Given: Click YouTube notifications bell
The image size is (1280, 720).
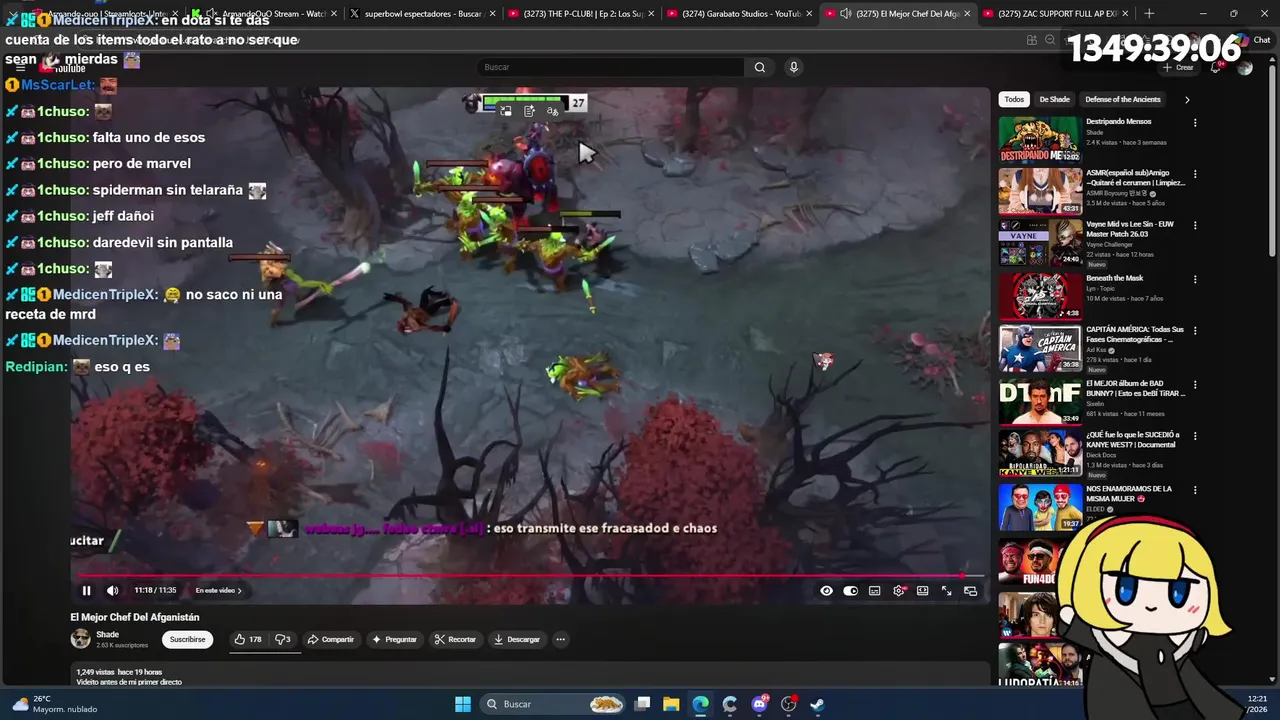Looking at the screenshot, I should click(x=1215, y=67).
